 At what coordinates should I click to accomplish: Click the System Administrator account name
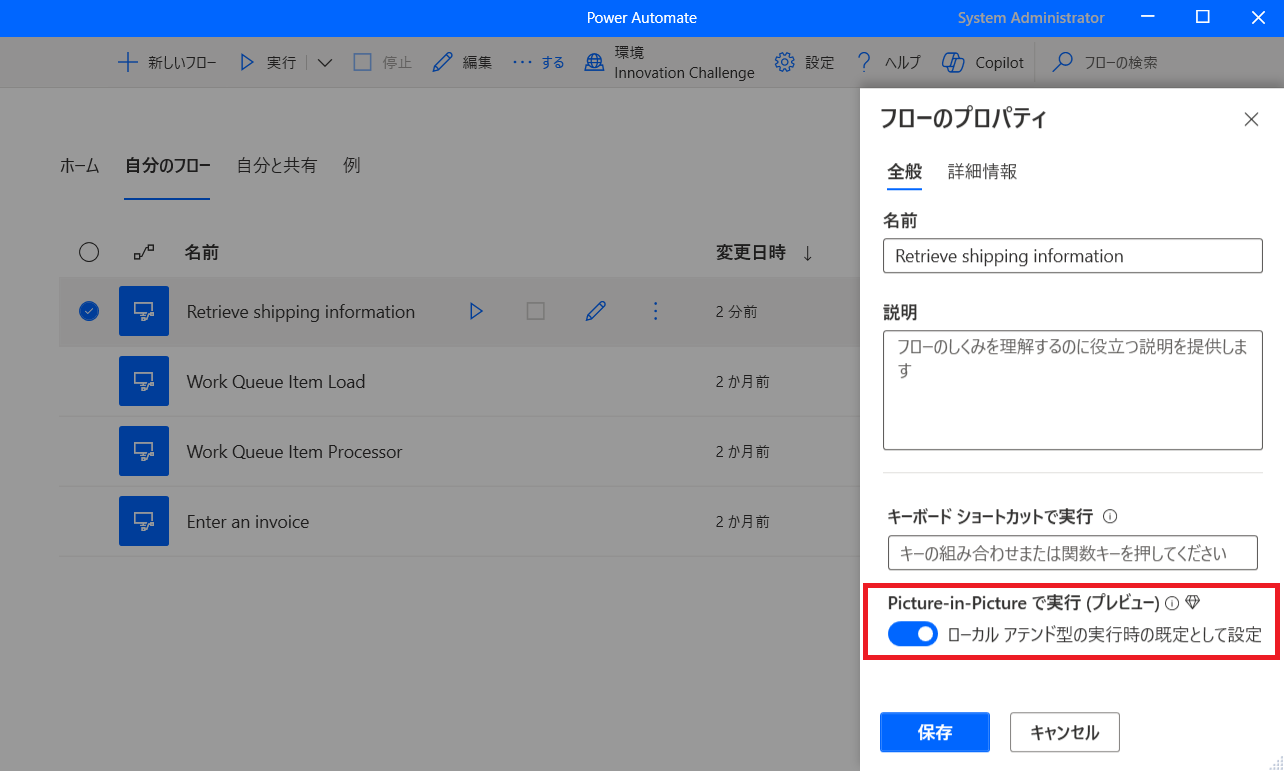[x=1031, y=18]
